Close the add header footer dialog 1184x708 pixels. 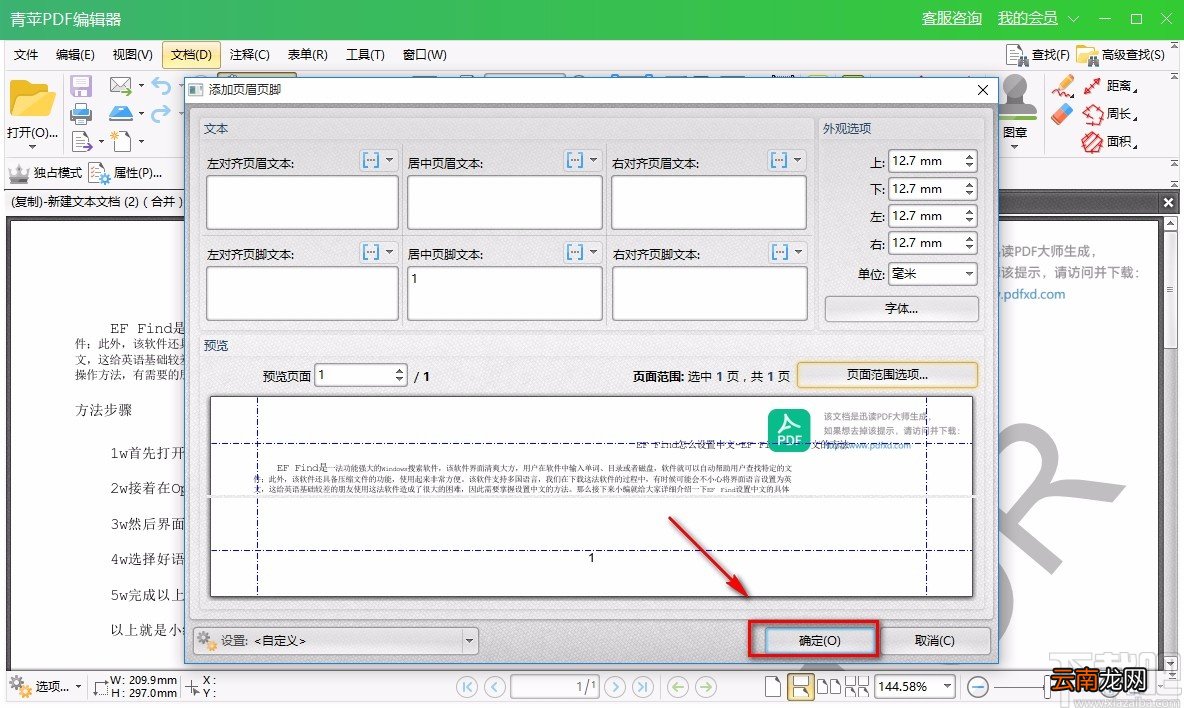tap(982, 90)
